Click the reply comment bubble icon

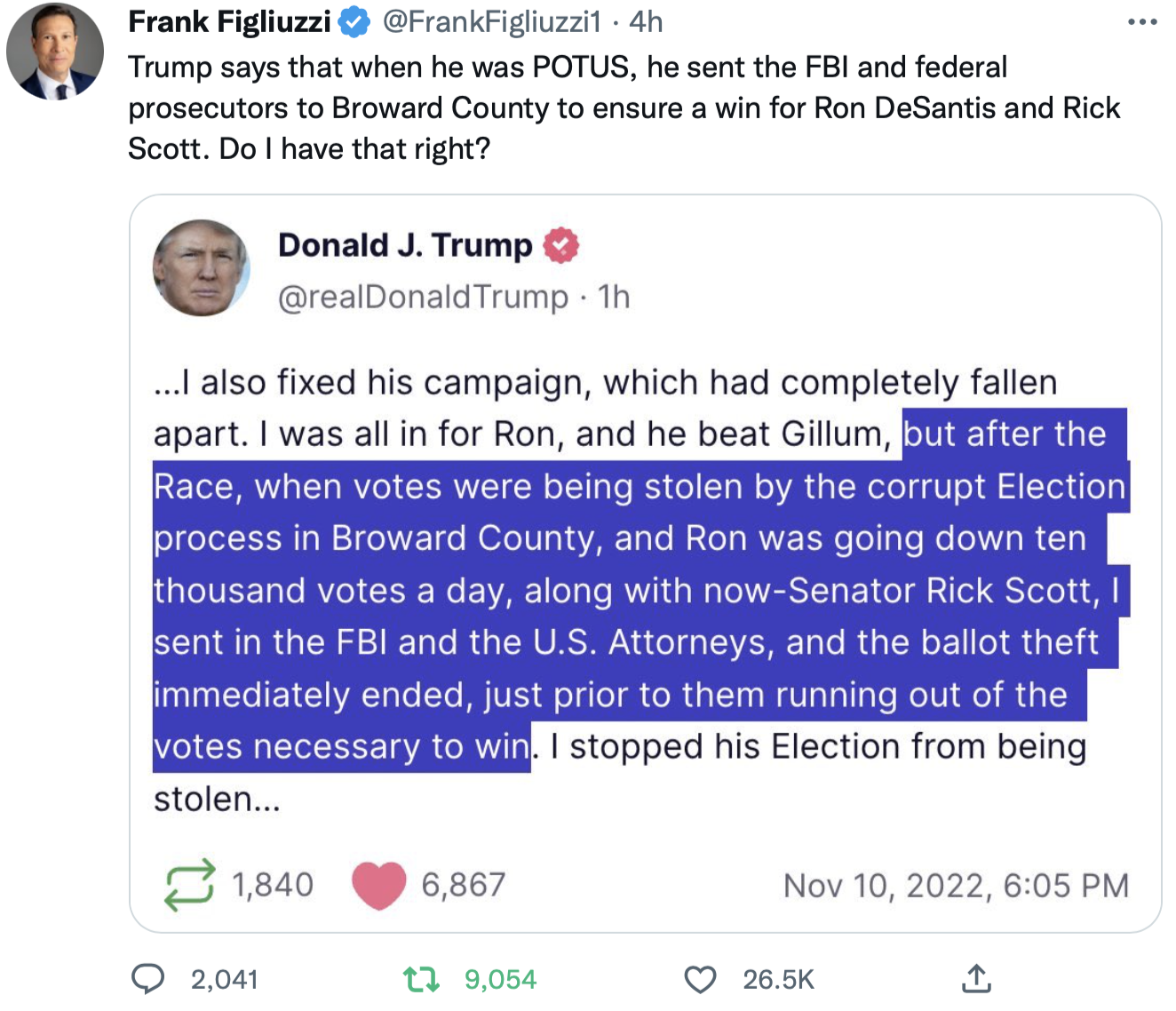coord(147,979)
